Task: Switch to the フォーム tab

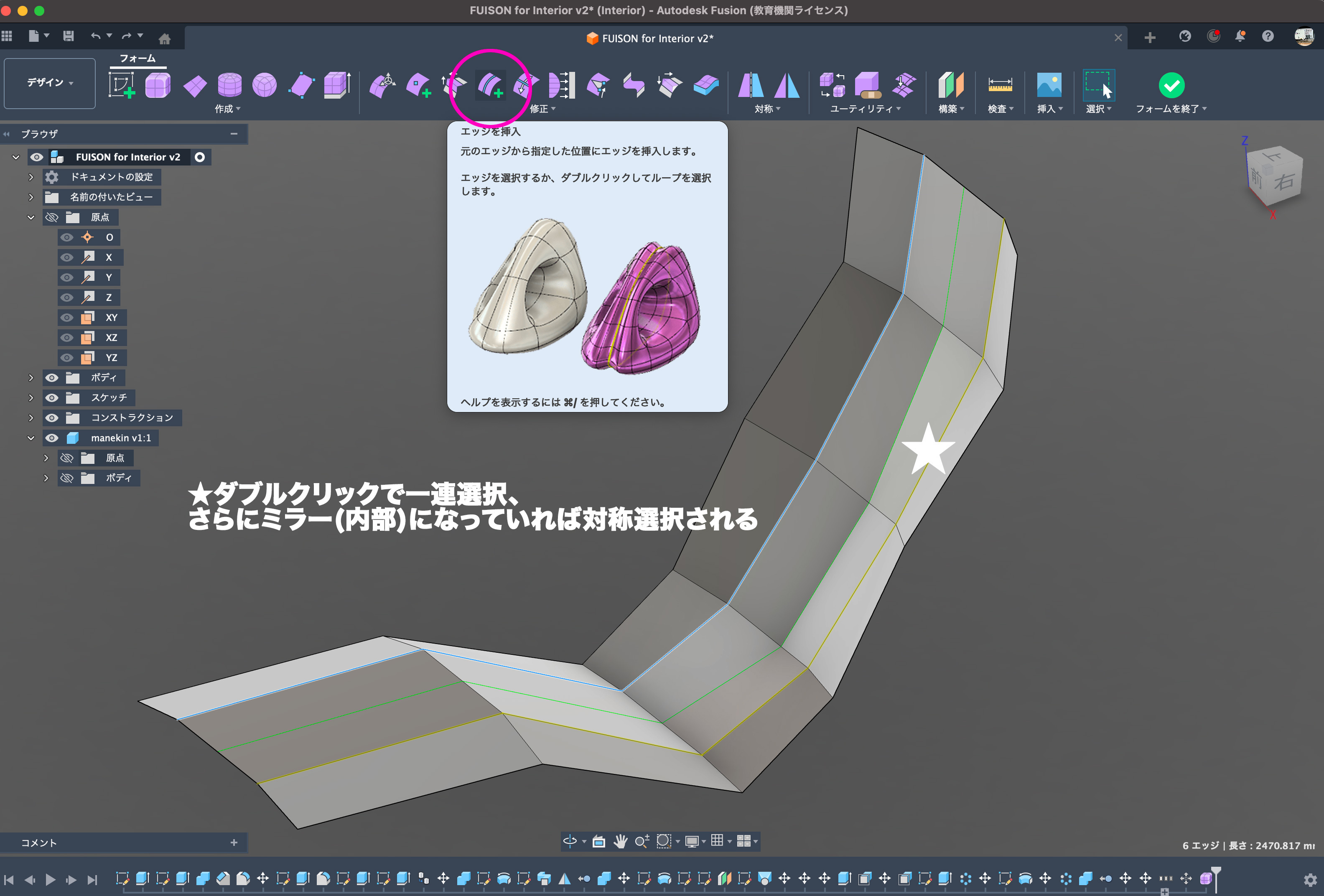Action: (x=137, y=58)
